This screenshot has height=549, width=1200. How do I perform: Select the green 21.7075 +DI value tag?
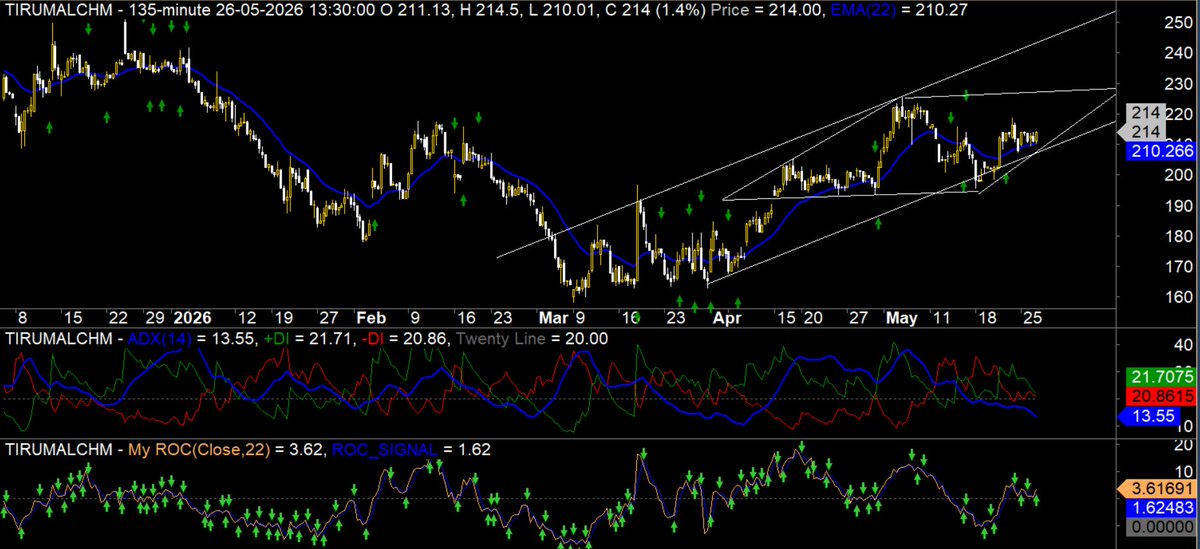[1160, 377]
